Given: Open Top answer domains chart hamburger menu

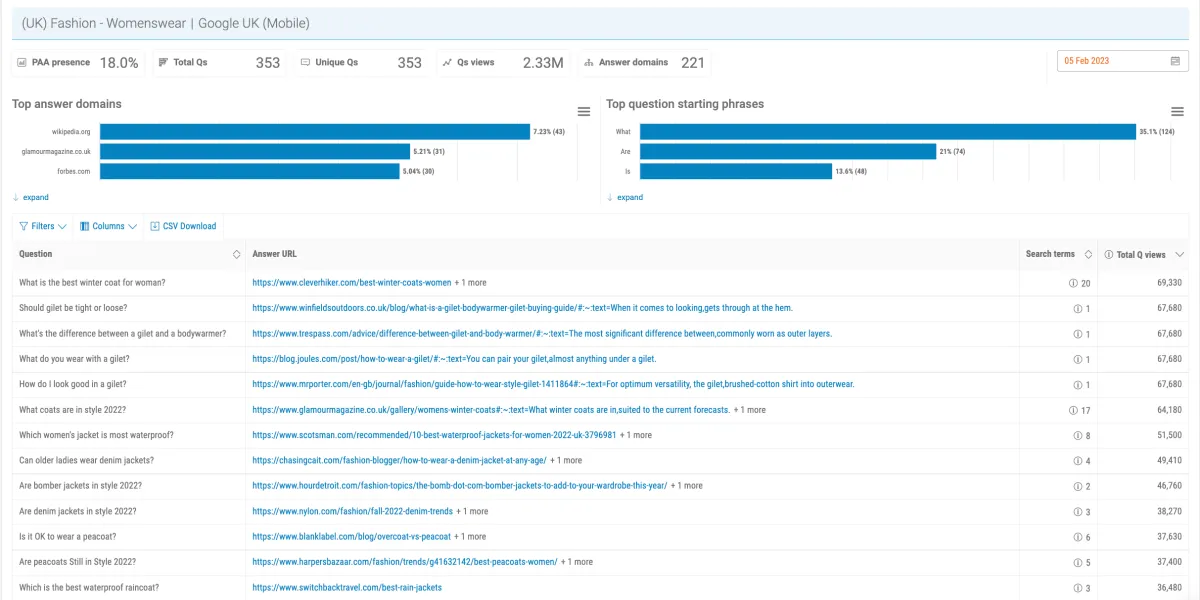Looking at the screenshot, I should click(584, 111).
